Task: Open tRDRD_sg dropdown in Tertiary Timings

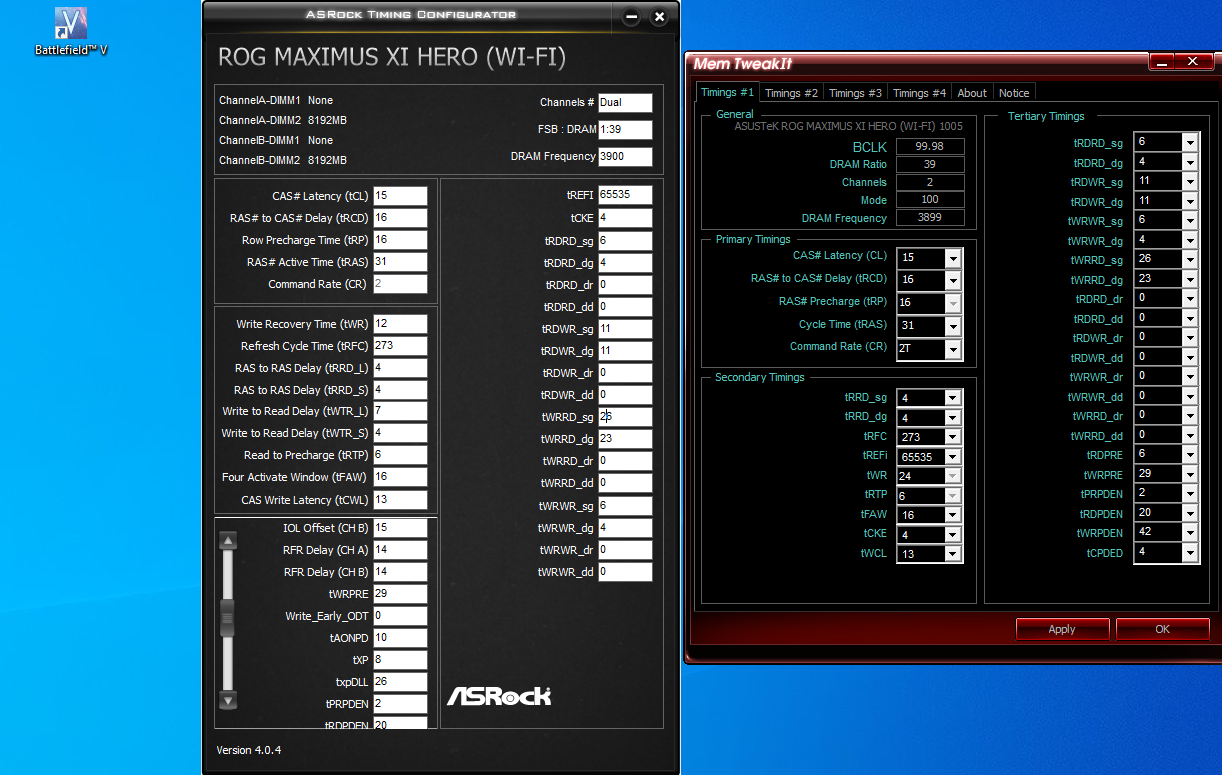Action: 1189,142
